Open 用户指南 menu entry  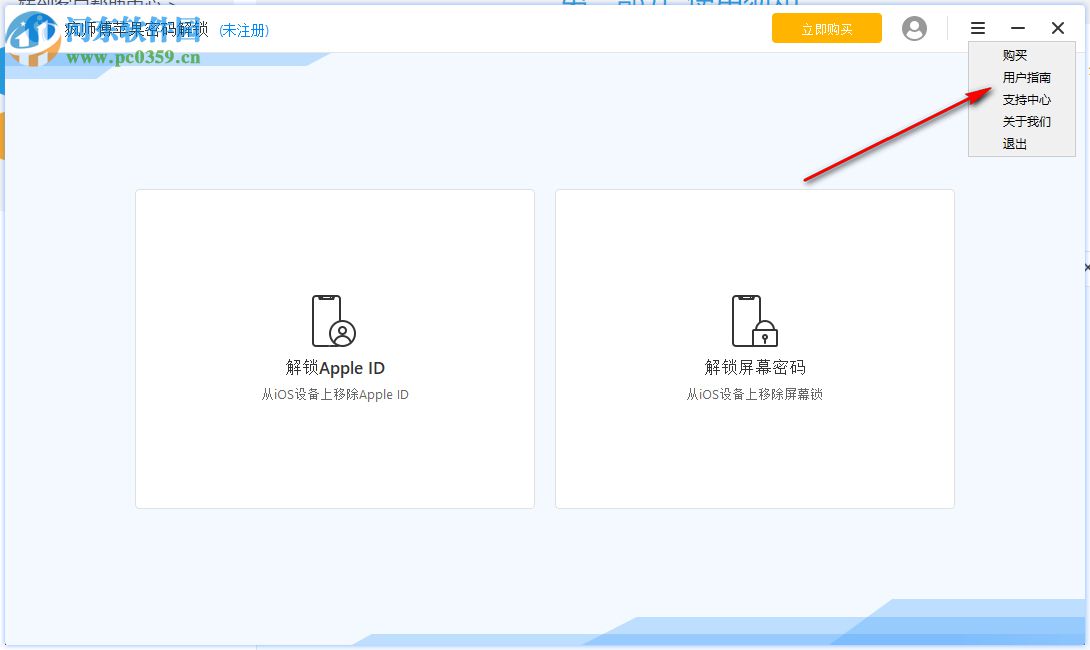pyautogui.click(x=1029, y=78)
